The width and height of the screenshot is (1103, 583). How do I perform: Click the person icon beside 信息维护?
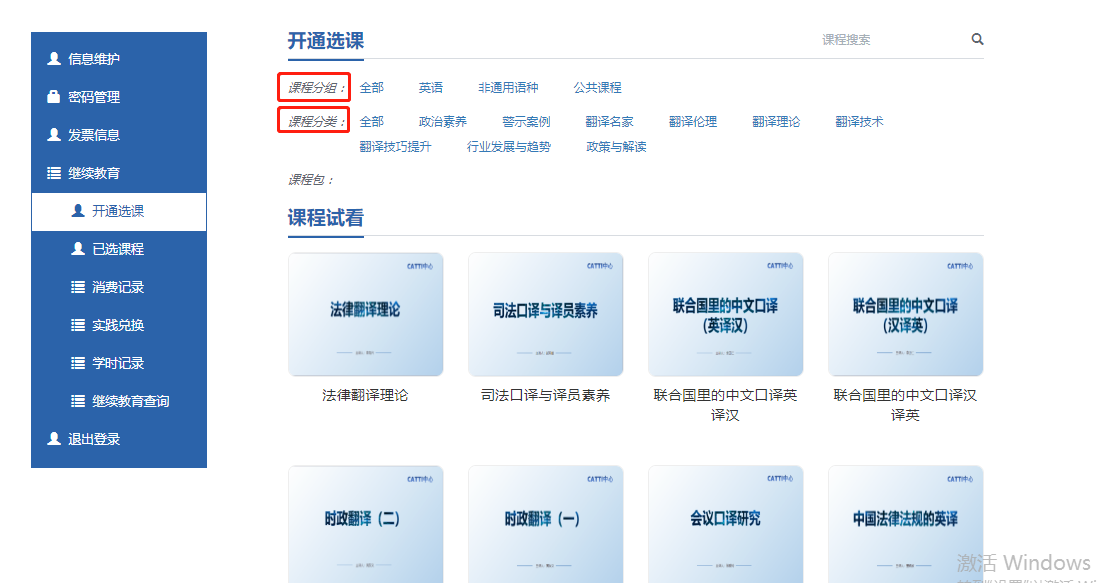pyautogui.click(x=54, y=59)
